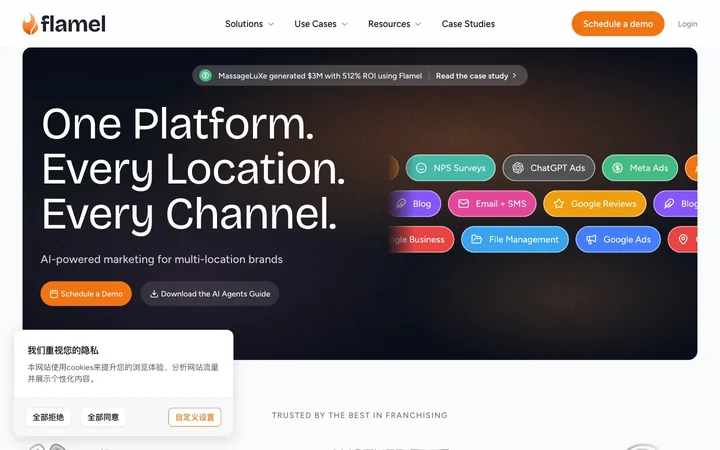Select the Google Reviews pill
This screenshot has width=720, height=450.
[595, 204]
